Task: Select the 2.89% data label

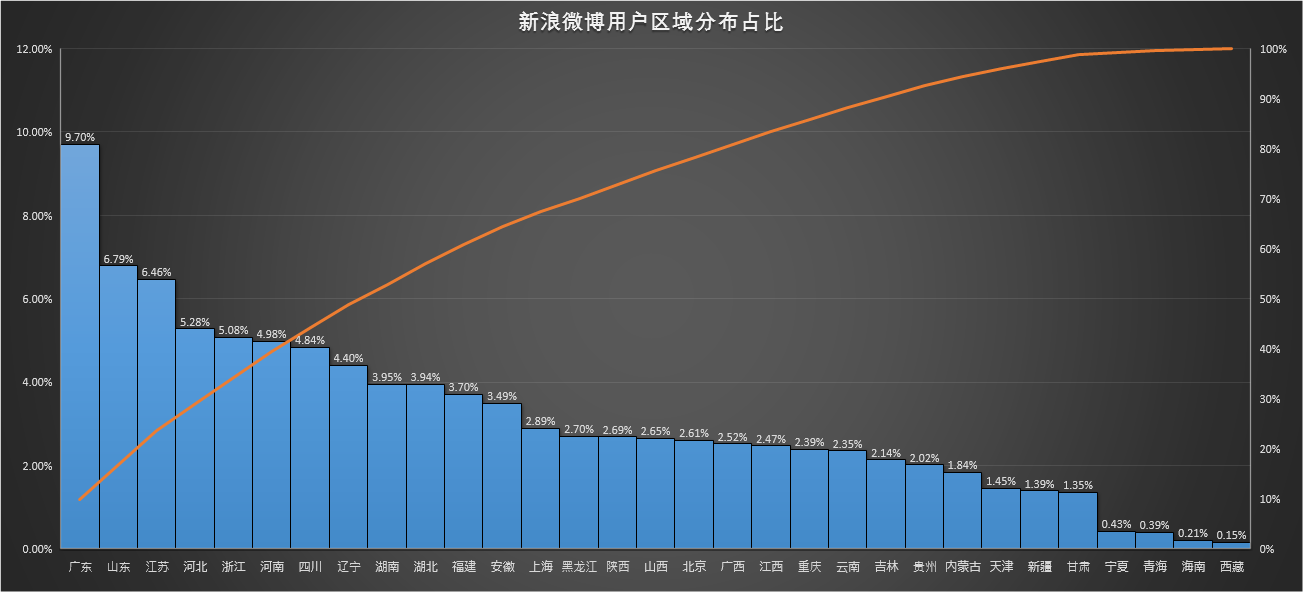Action: click(541, 421)
